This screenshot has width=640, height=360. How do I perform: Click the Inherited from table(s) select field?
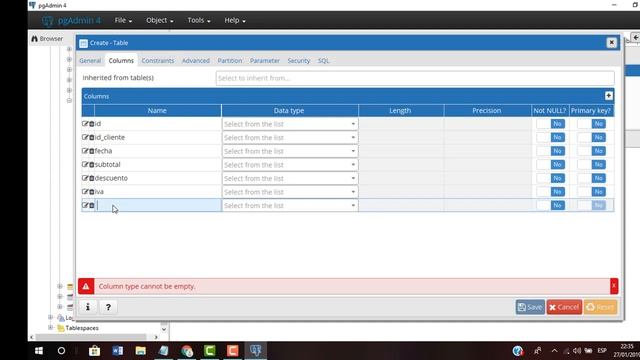415,78
